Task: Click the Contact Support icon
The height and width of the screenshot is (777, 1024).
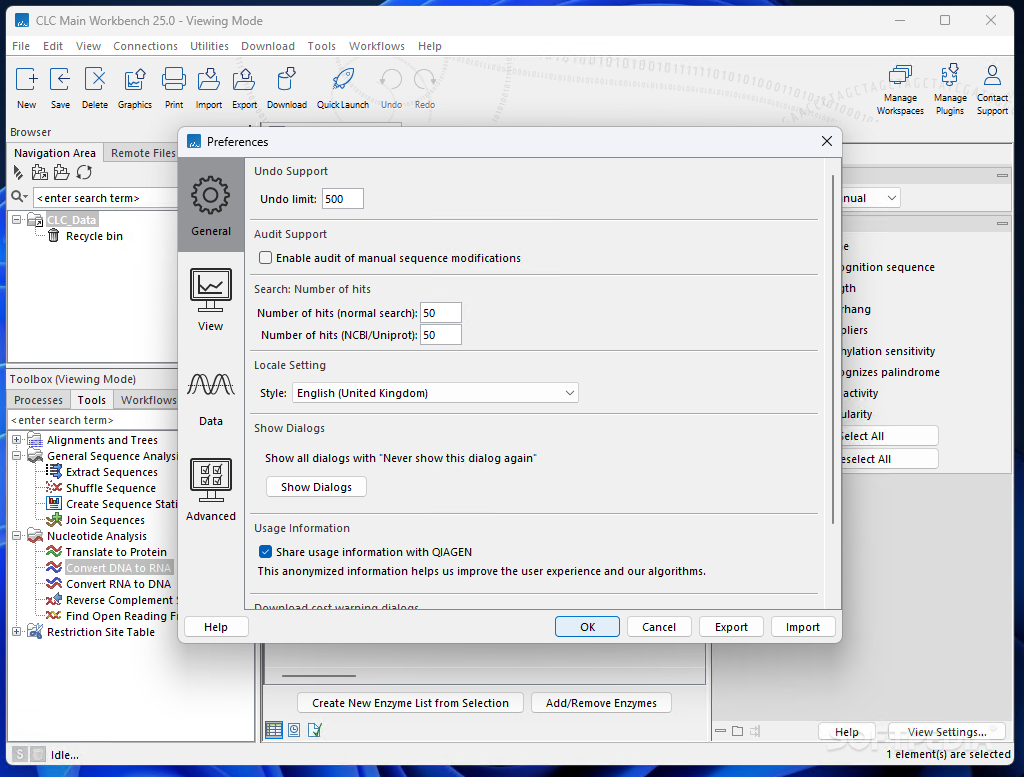Action: [x=992, y=74]
